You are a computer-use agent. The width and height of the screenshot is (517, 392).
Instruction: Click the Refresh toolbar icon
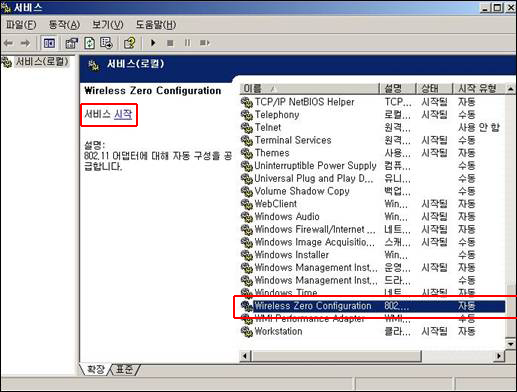89,43
